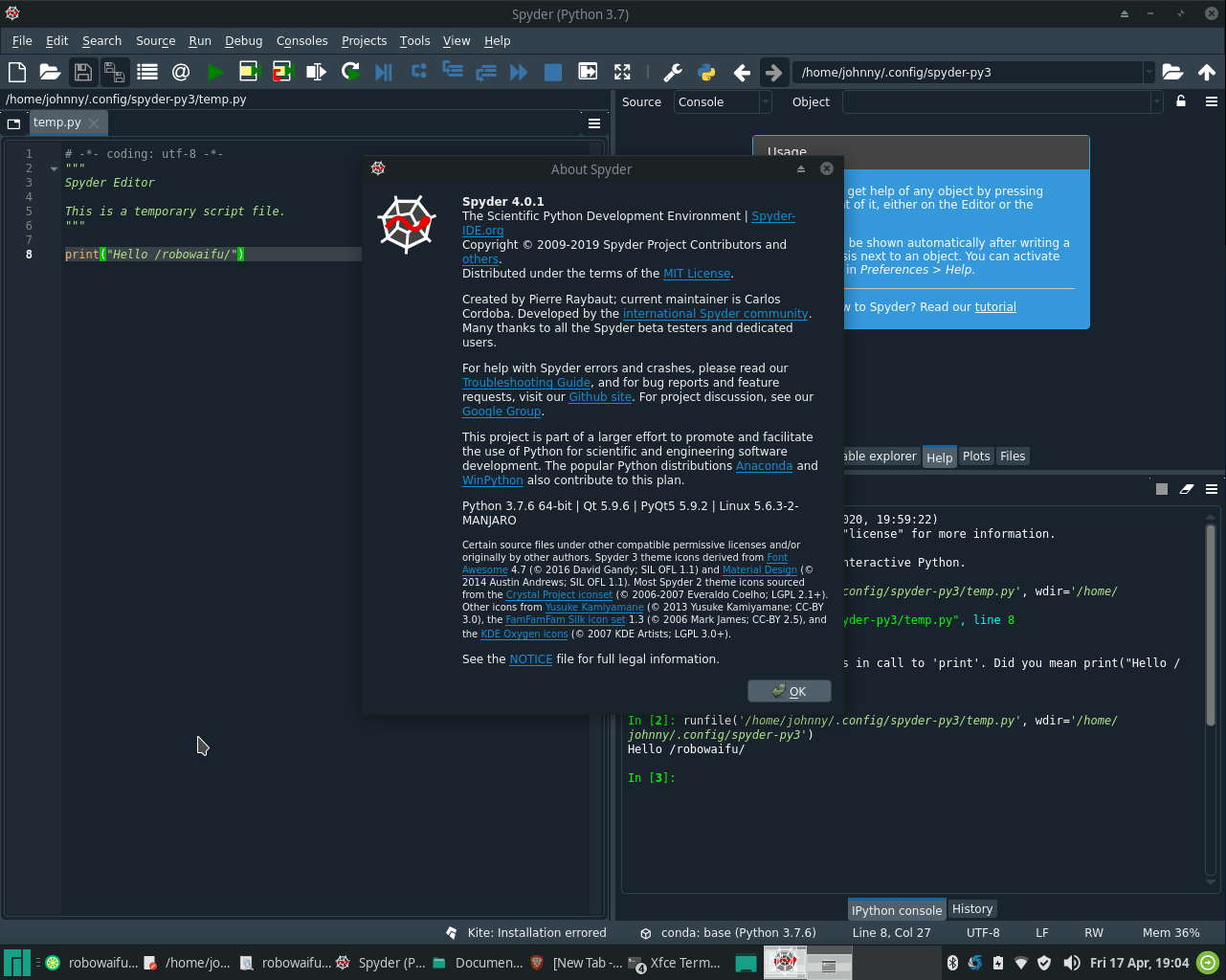Viewport: 1226px width, 980px height.
Task: Start debugging with the Debug file icon
Action: (384, 72)
